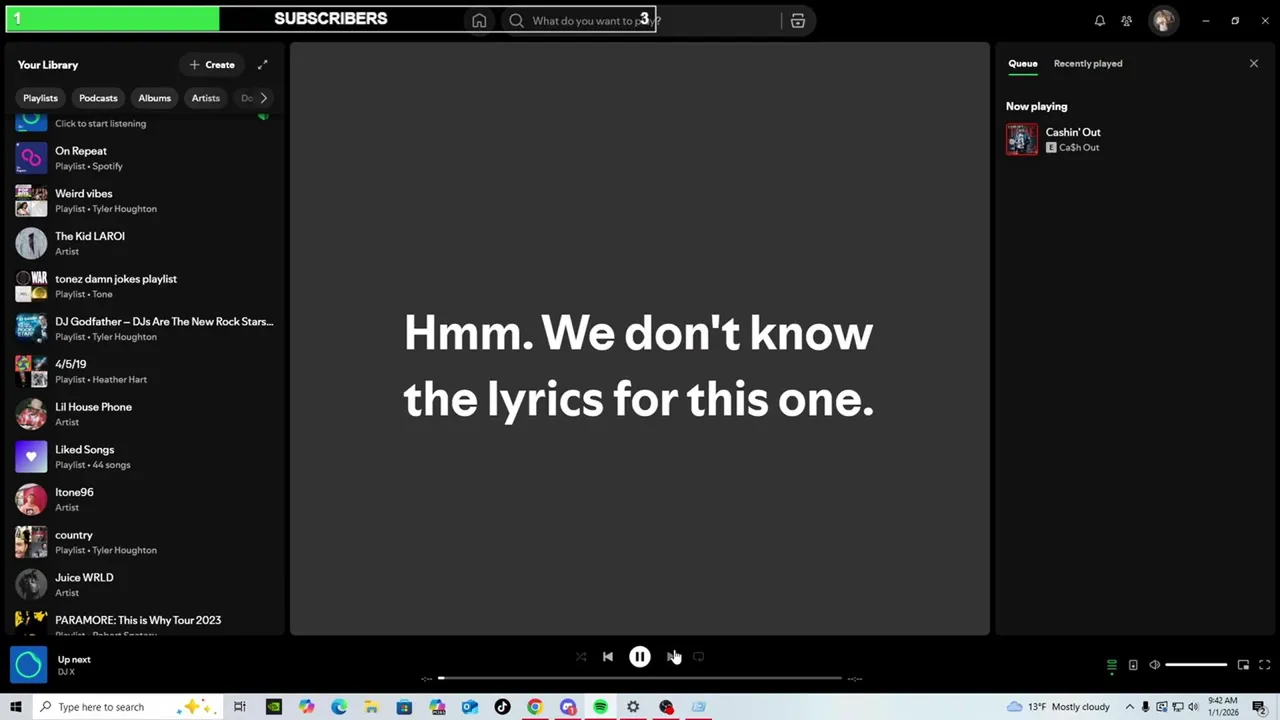Click the 'What do you want to play?' search field
The height and width of the screenshot is (720, 1280).
642,20
